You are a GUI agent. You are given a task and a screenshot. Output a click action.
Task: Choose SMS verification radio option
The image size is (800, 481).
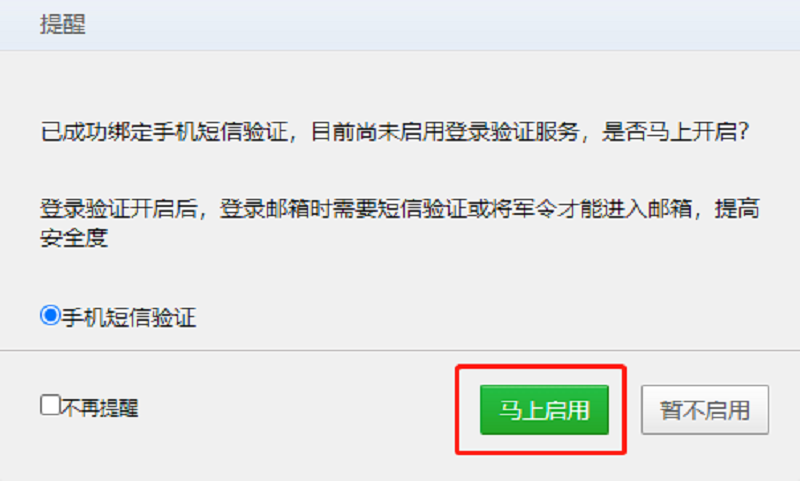tap(51, 315)
